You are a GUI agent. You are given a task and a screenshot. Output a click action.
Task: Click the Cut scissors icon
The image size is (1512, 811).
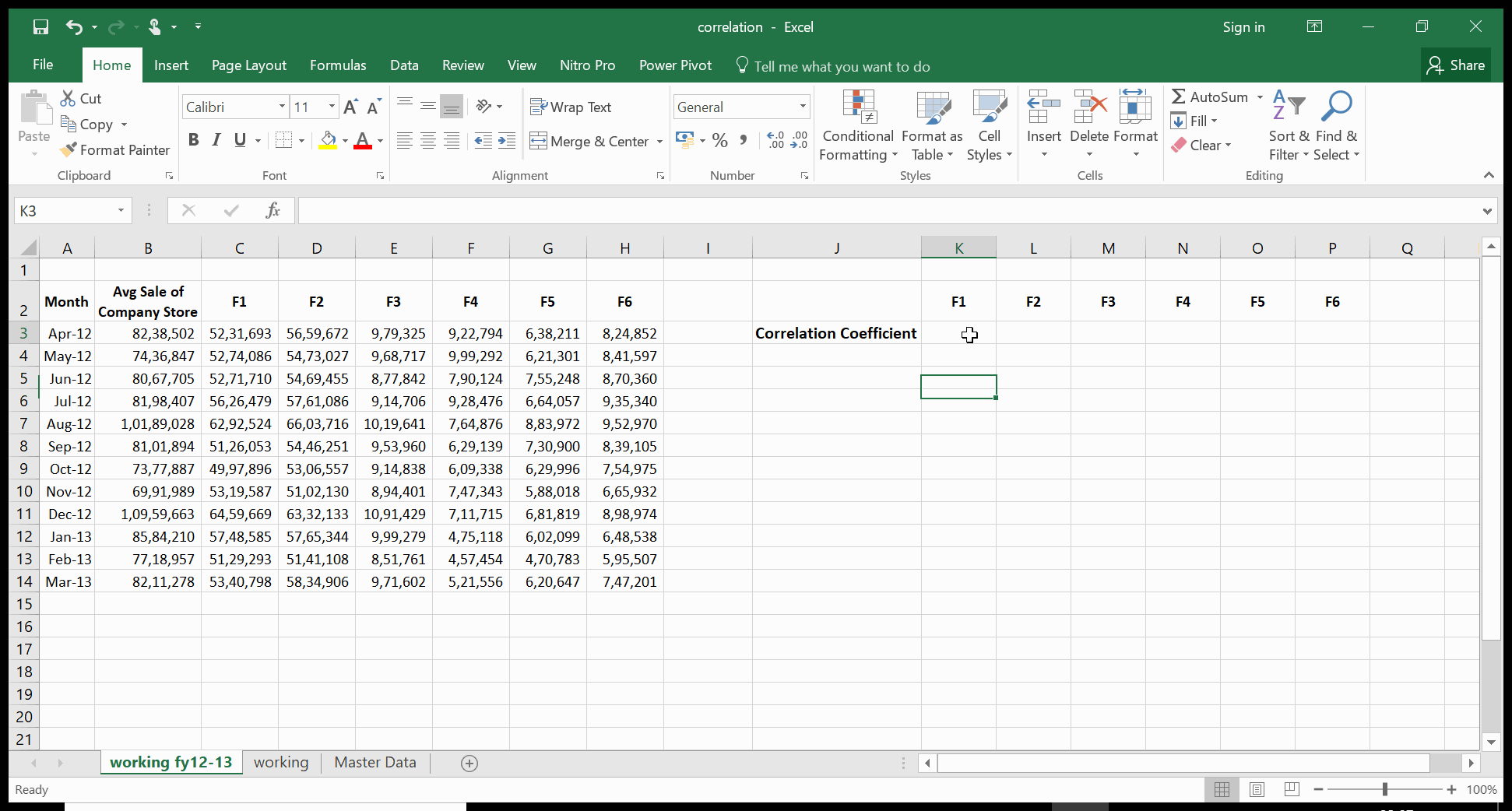69,98
